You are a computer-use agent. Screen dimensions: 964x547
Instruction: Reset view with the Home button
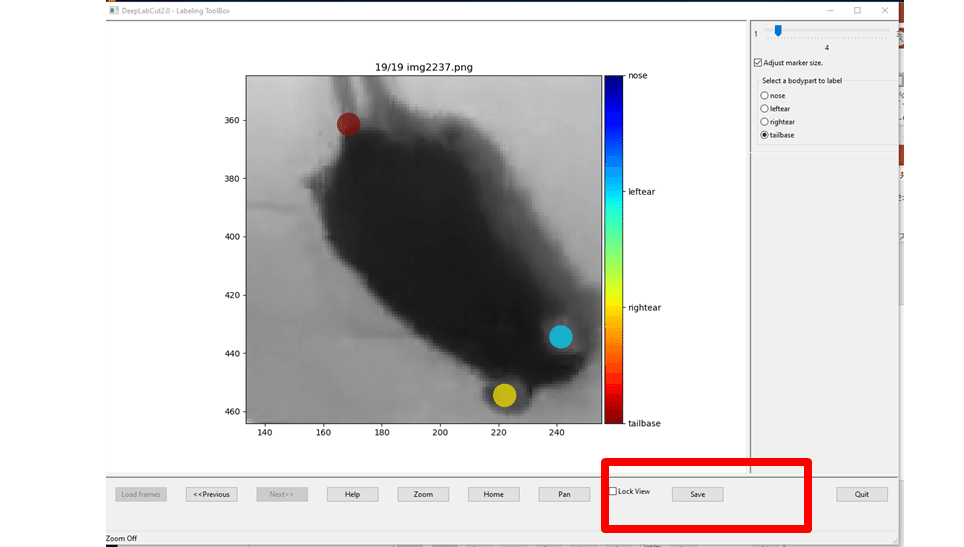(494, 494)
